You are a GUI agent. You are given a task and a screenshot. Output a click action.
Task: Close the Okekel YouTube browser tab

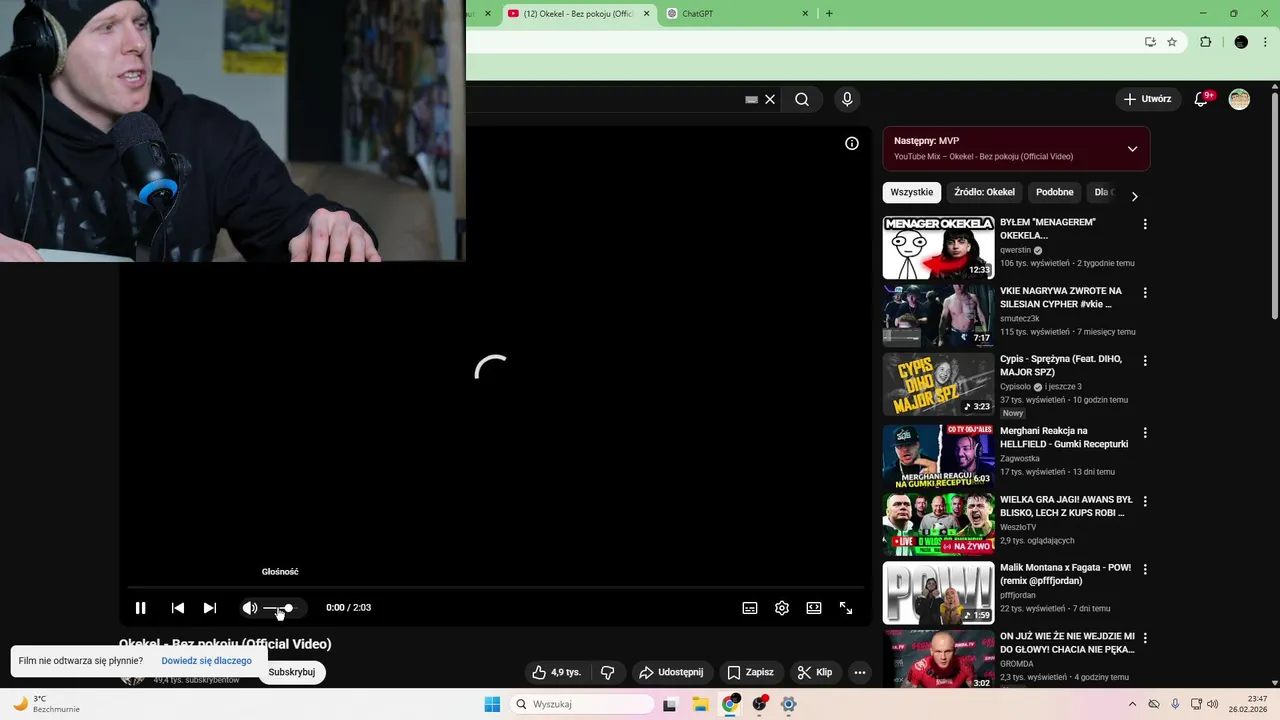(646, 14)
